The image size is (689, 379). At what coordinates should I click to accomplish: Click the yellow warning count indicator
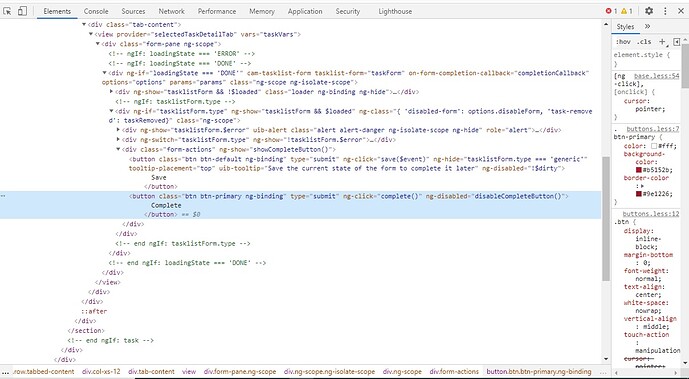point(627,11)
